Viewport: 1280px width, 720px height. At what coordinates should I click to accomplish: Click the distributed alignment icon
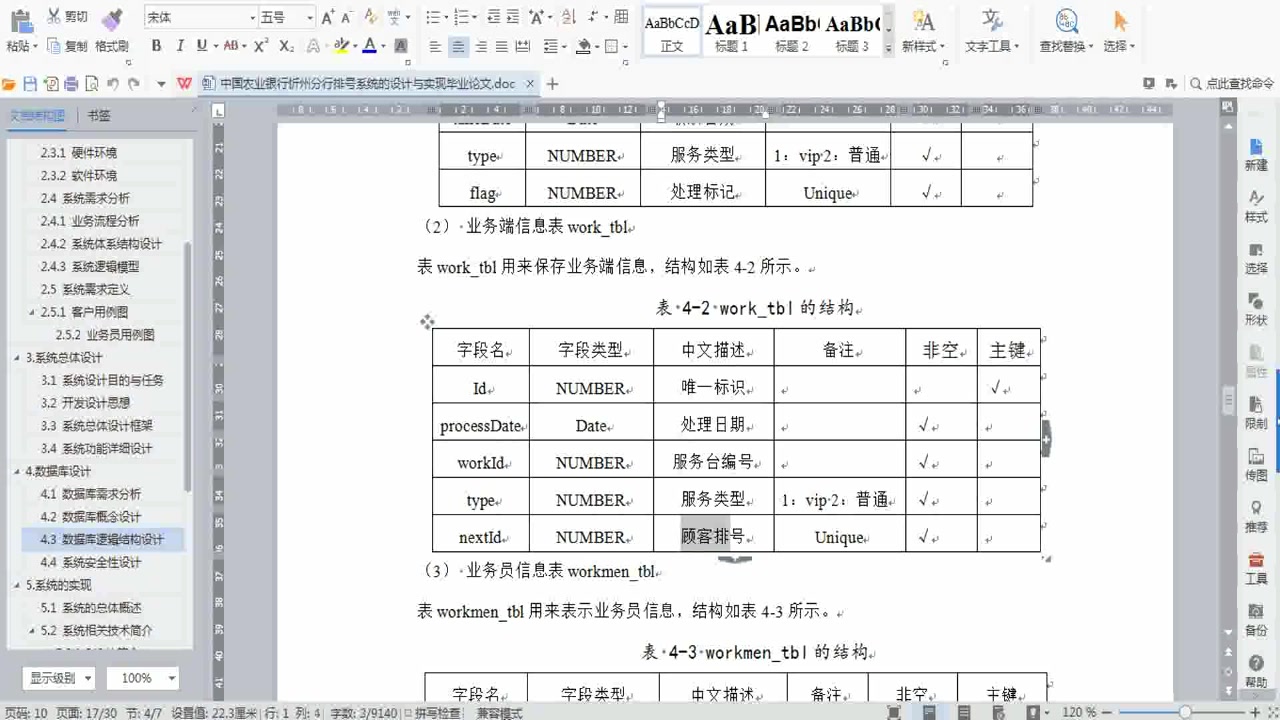click(x=524, y=46)
